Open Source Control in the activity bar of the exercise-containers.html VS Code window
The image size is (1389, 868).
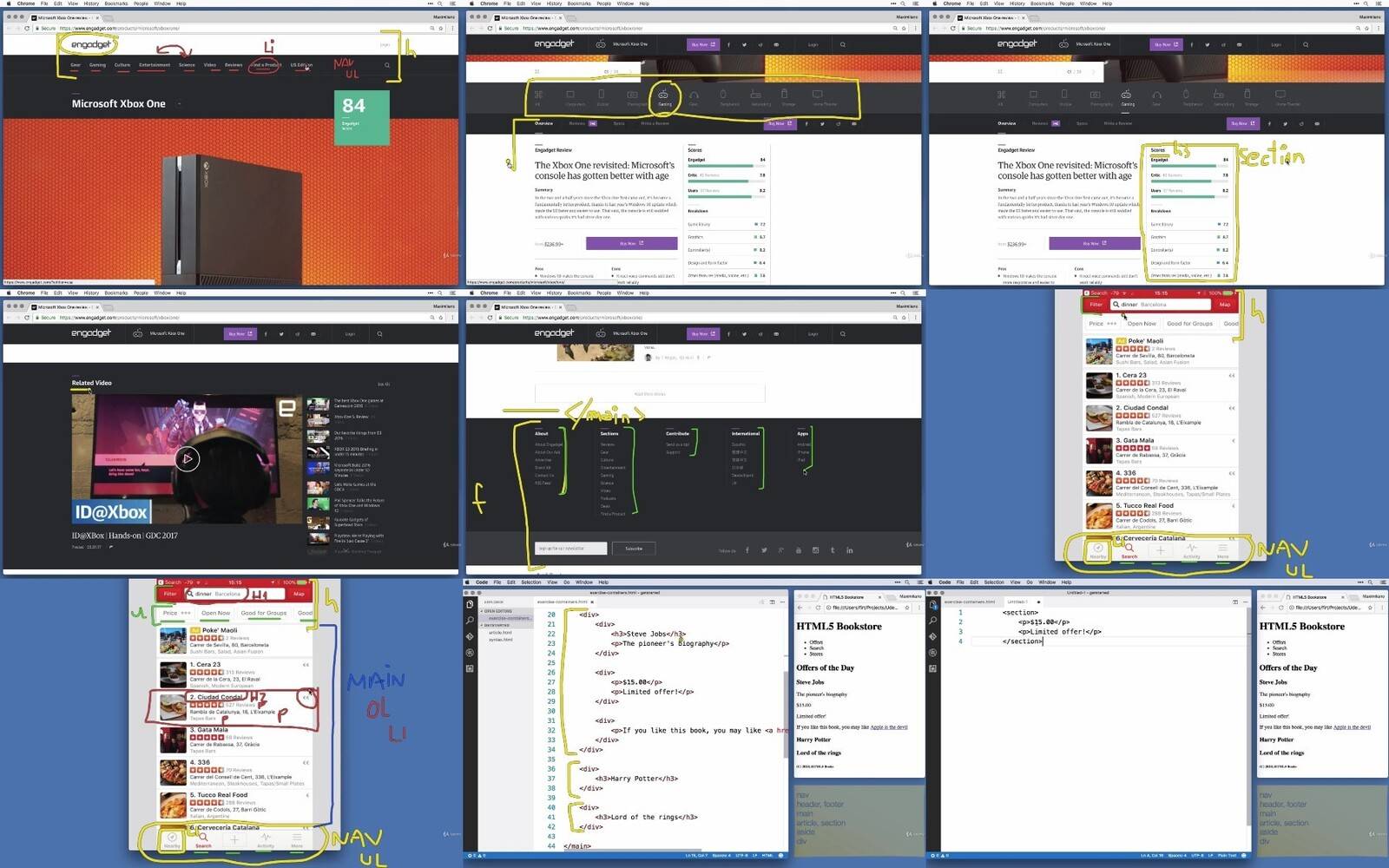[x=470, y=636]
